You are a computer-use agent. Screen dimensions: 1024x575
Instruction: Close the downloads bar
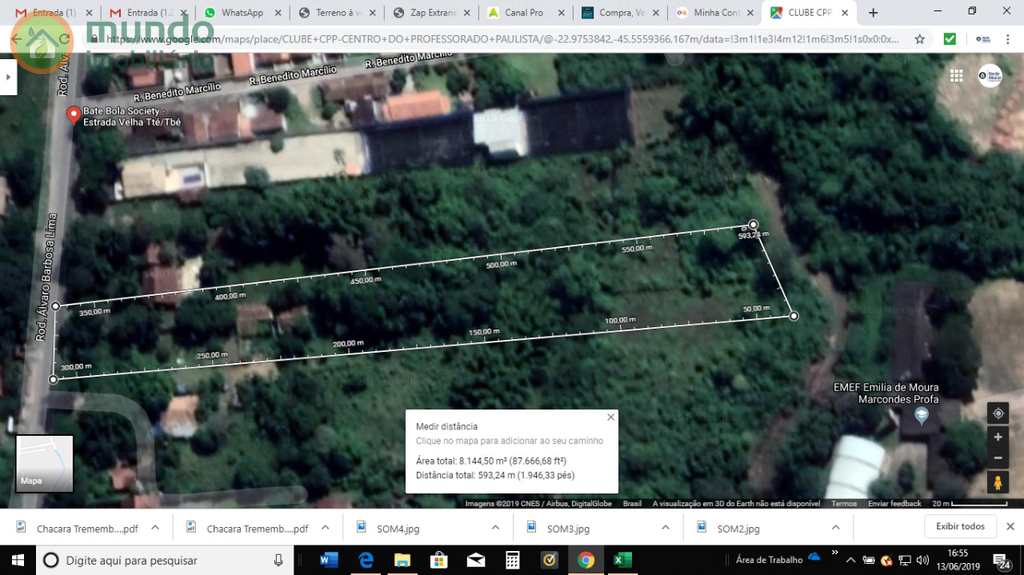1010,526
